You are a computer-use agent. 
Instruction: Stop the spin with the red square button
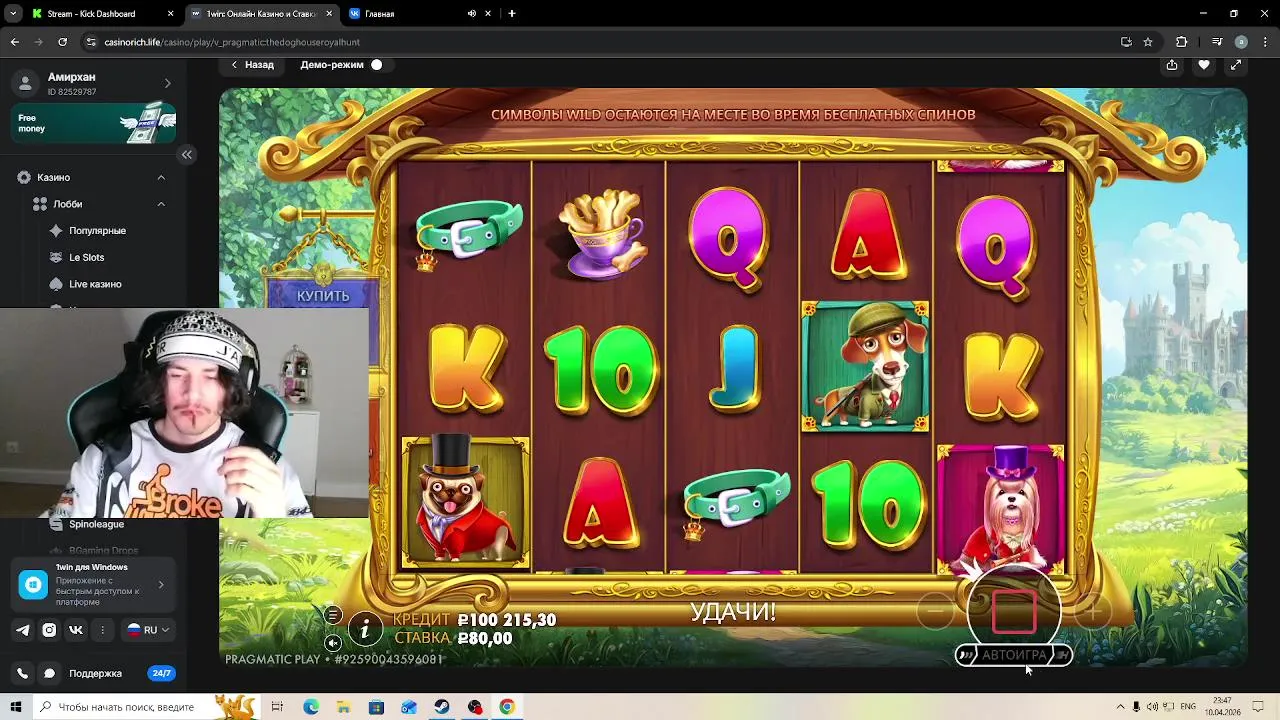pos(1014,611)
